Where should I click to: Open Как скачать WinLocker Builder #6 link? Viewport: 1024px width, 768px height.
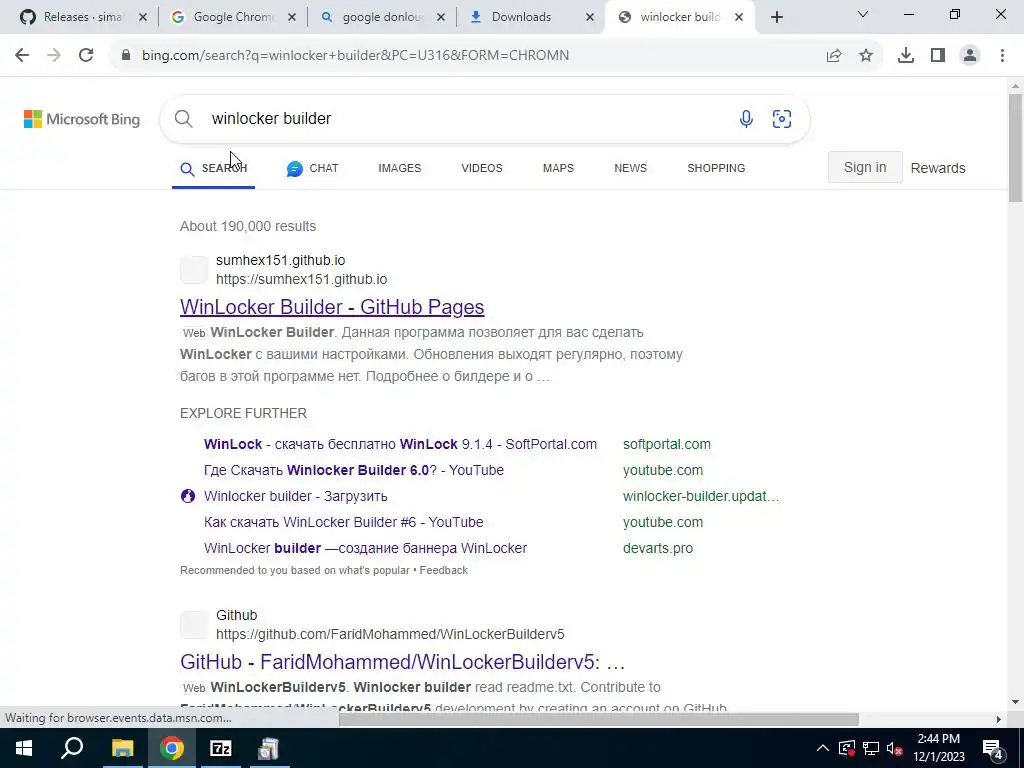click(344, 522)
